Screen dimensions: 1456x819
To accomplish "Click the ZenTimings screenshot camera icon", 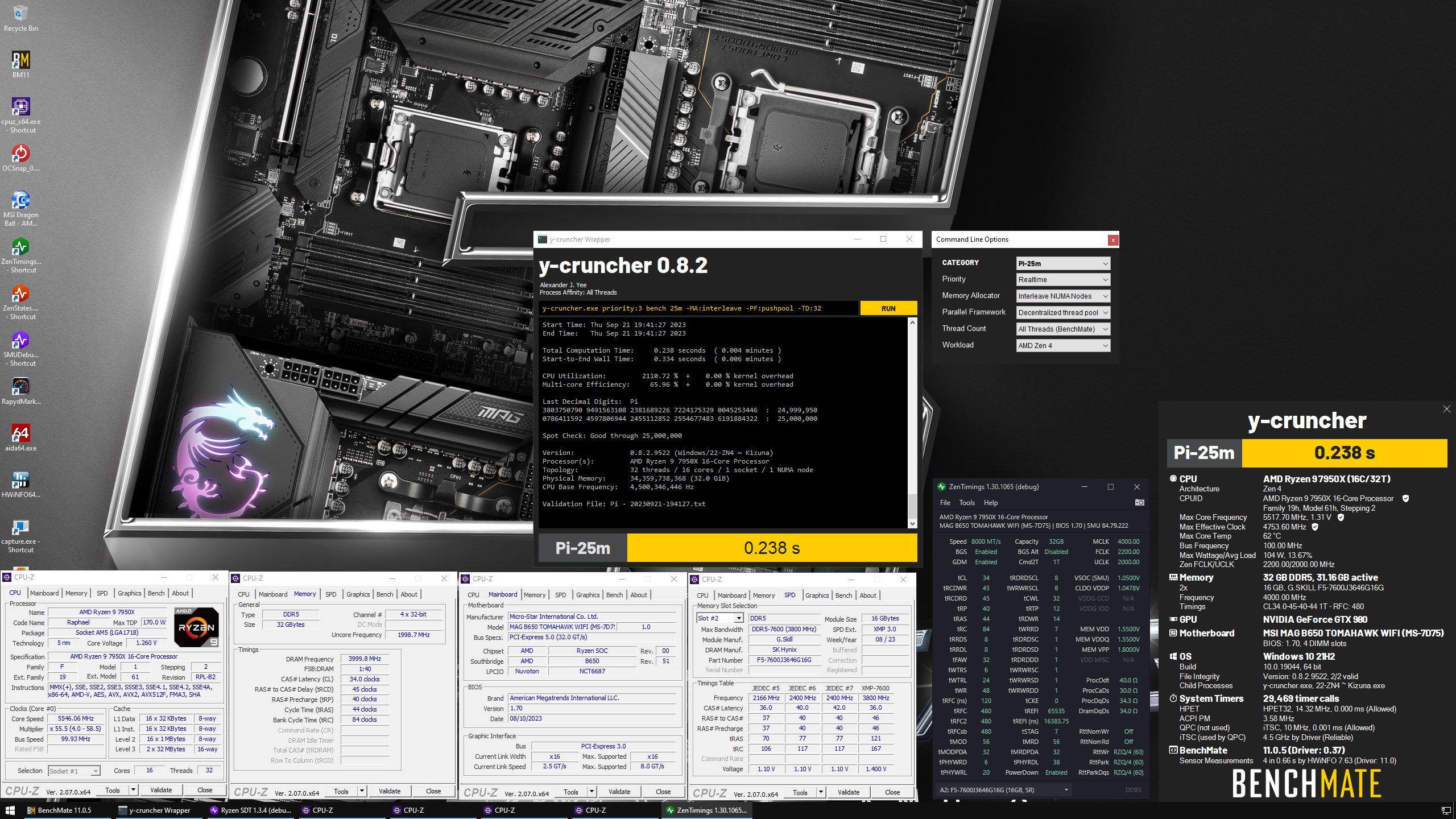I will 1139,503.
